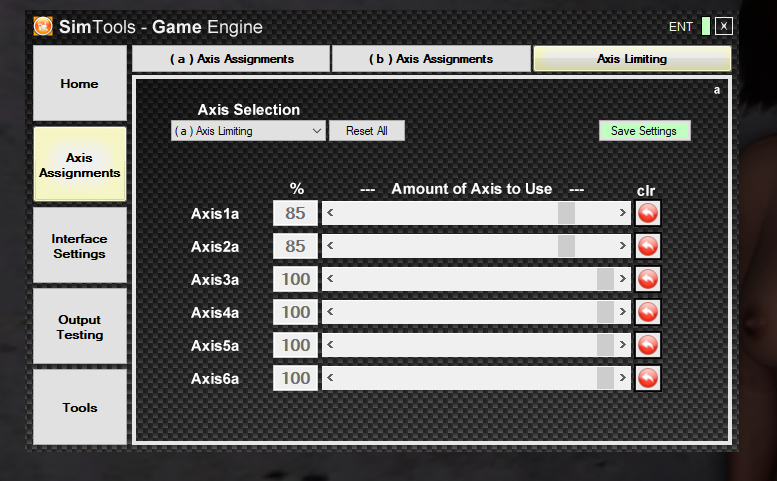This screenshot has height=481, width=777.
Task: Open Interface Settings section
Action: 80,246
